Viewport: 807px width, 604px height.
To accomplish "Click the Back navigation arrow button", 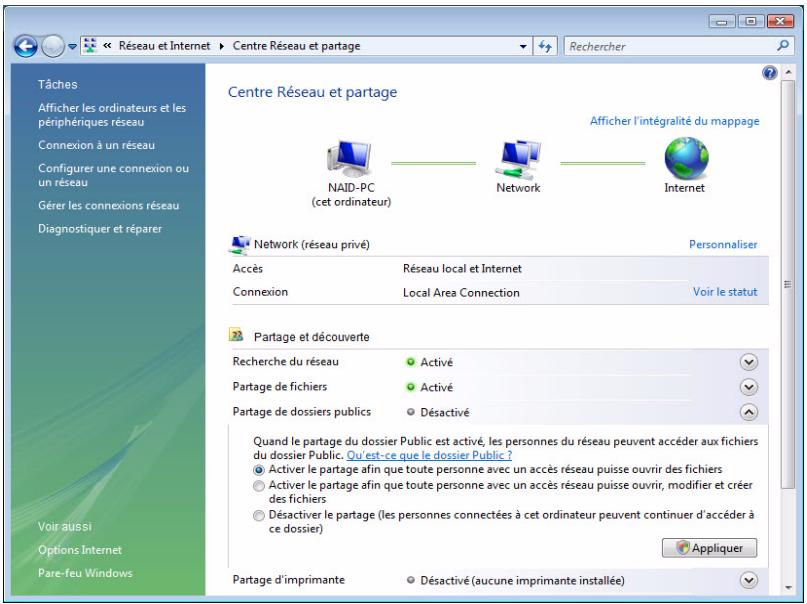I will (x=25, y=47).
